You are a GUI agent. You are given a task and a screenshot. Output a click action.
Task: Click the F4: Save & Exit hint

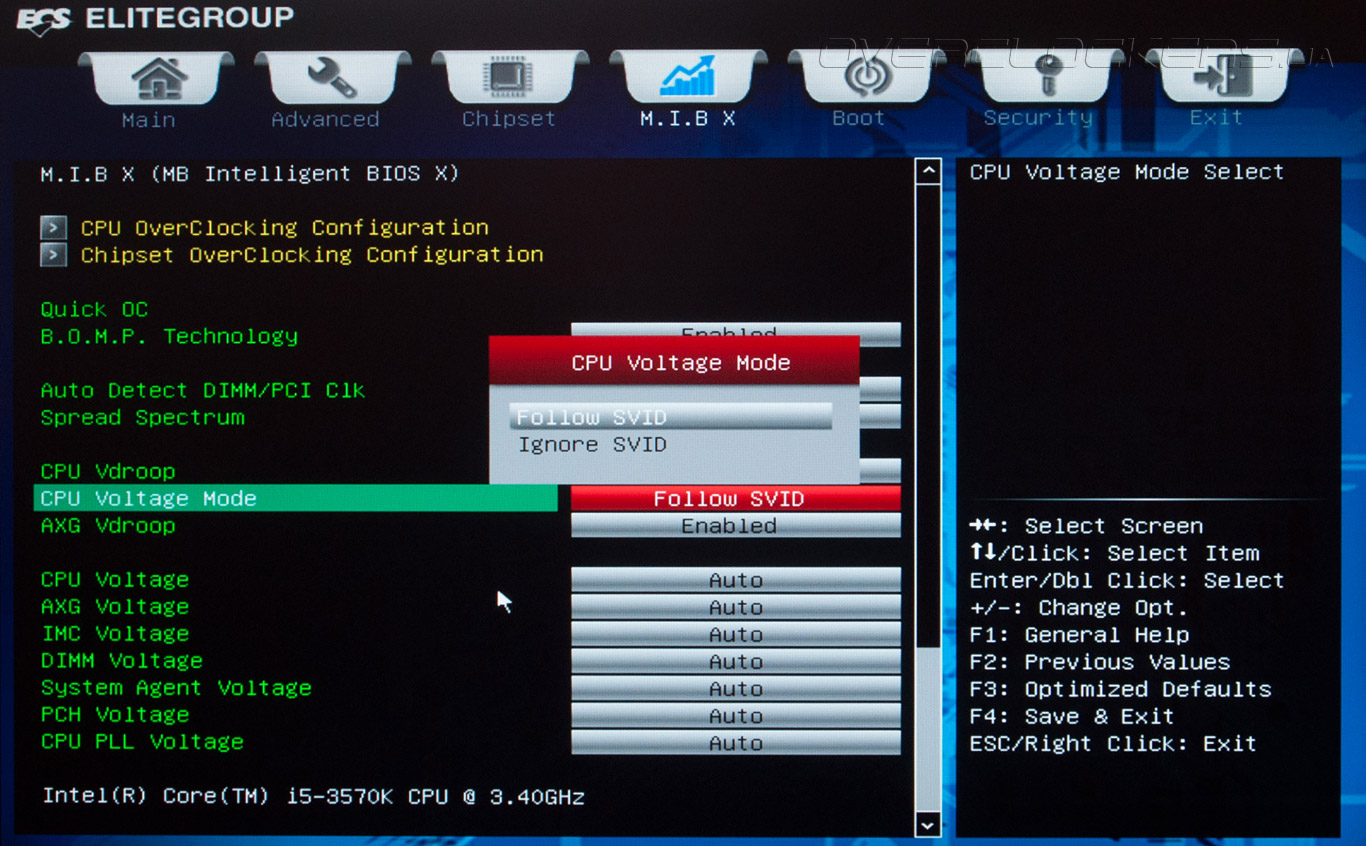[x=1072, y=715]
